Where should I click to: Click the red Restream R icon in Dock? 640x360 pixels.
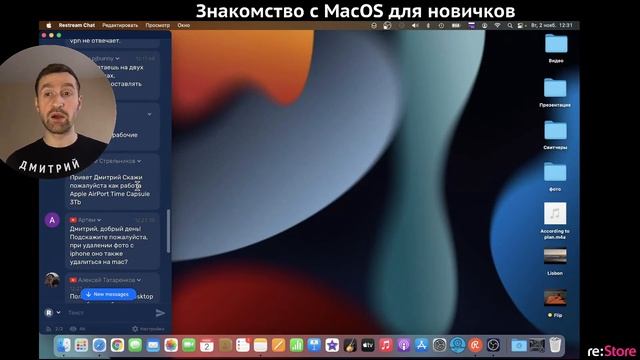pyautogui.click(x=476, y=345)
